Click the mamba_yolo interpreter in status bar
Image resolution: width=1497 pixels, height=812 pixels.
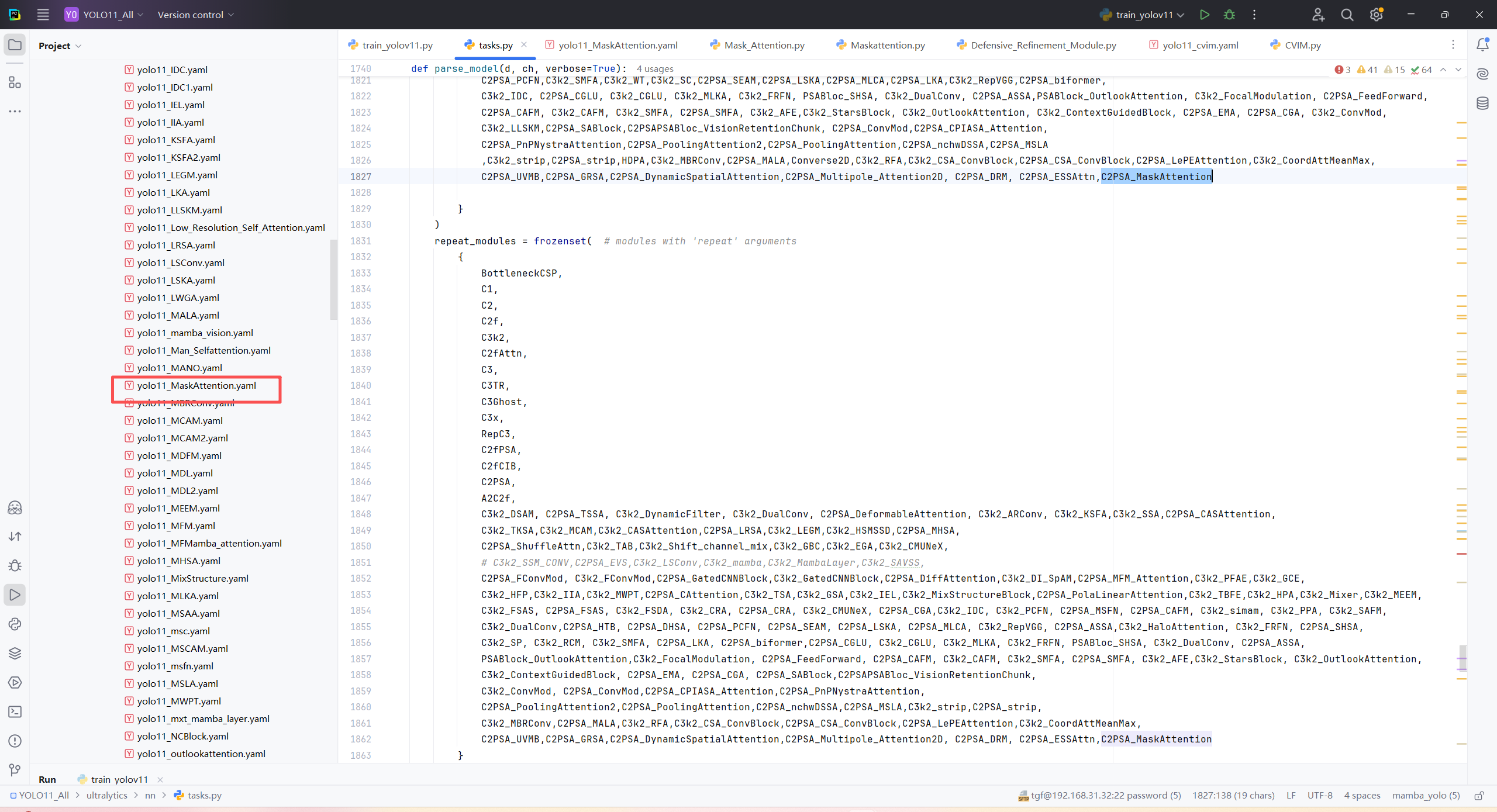click(x=1425, y=796)
